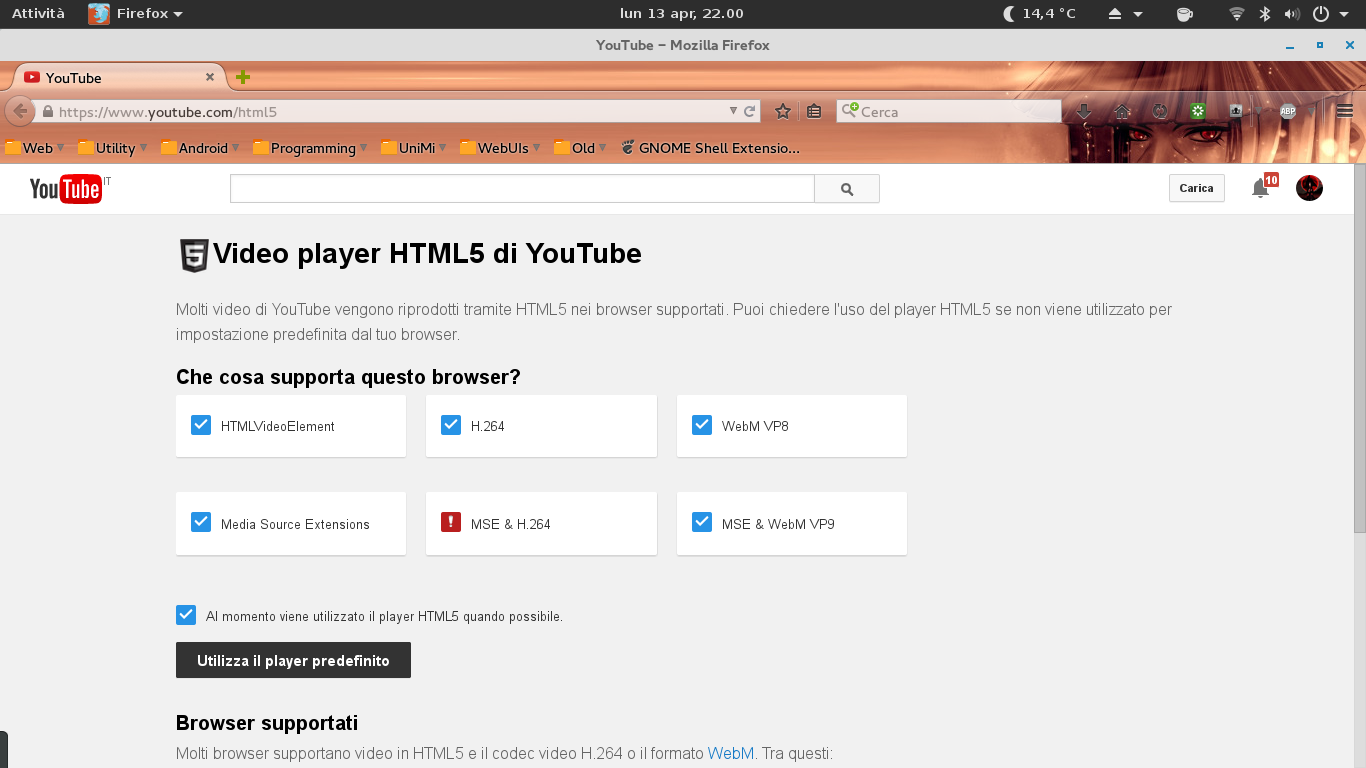The width and height of the screenshot is (1366, 768).
Task: Click the Browser supportati heading
Action: click(x=267, y=723)
